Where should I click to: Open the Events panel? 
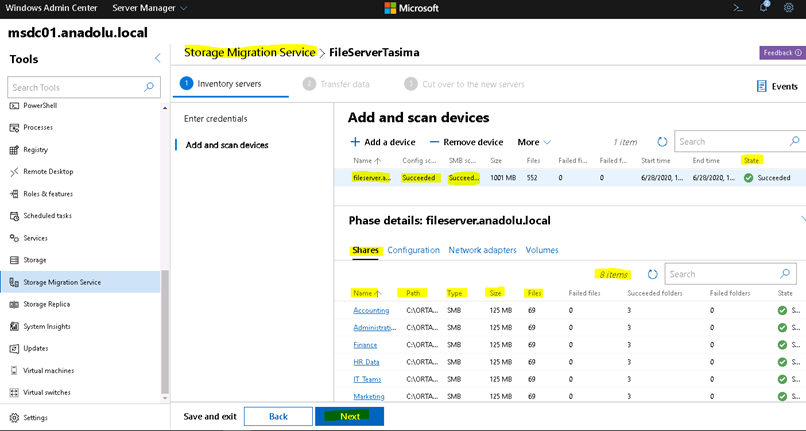777,86
